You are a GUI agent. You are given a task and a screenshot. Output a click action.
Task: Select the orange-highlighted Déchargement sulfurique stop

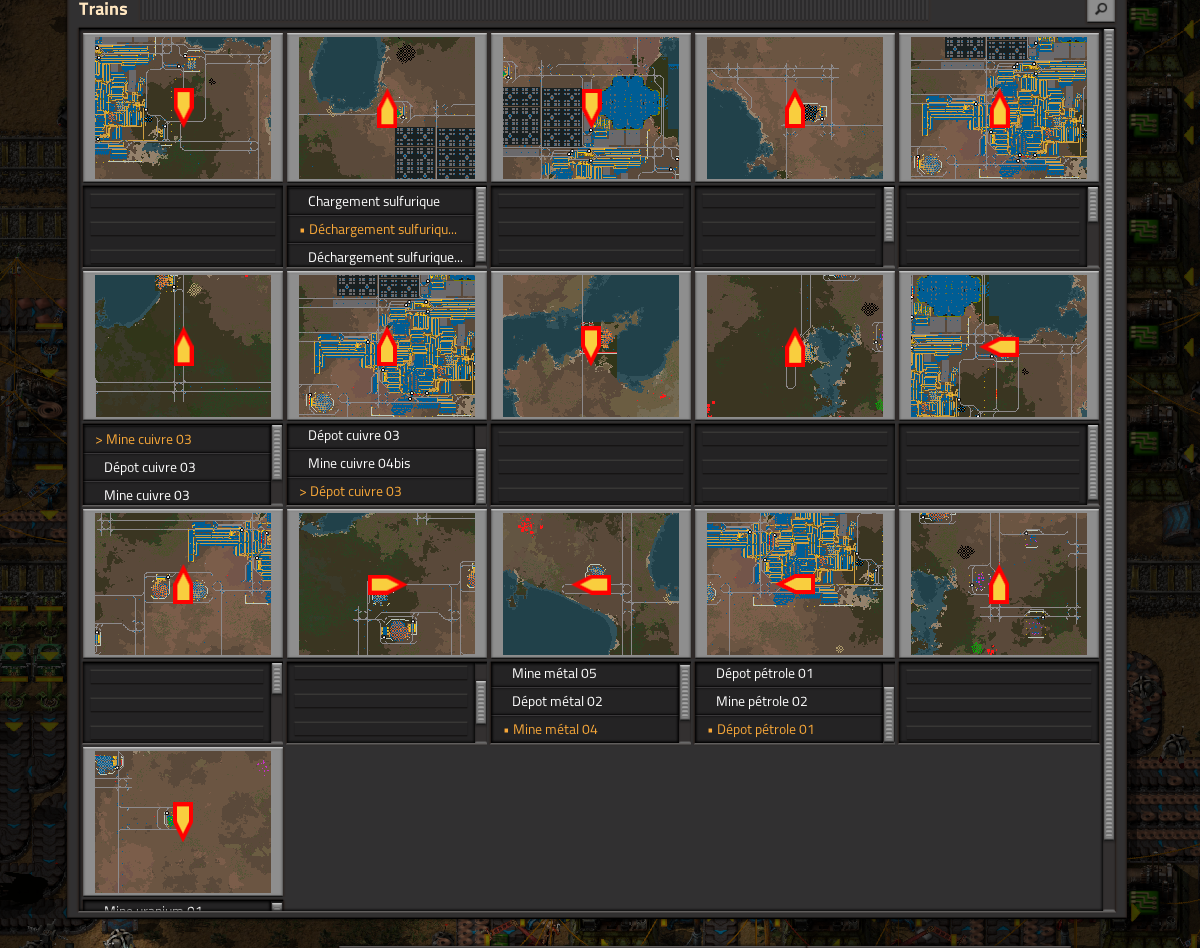[381, 229]
